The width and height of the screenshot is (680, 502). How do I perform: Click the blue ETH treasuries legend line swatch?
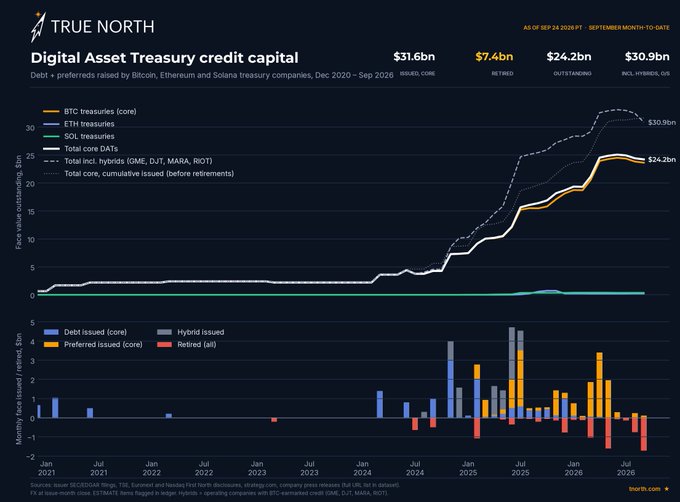click(51, 124)
